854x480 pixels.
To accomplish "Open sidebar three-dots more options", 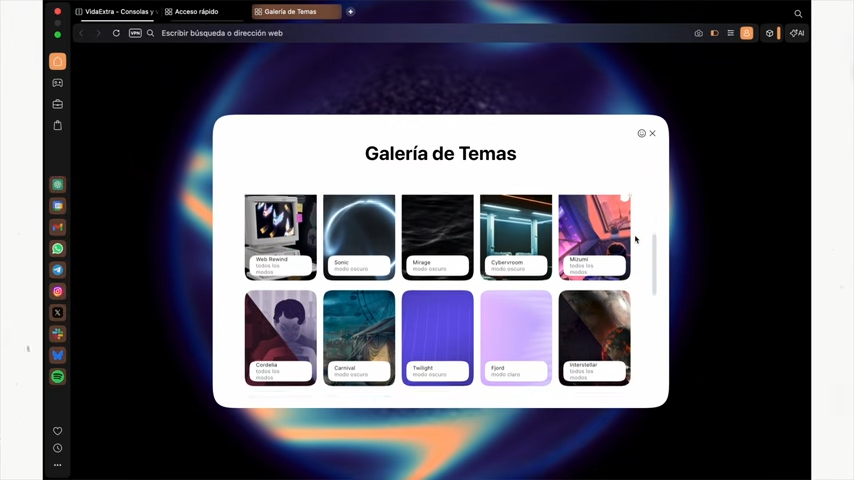I will [x=58, y=465].
